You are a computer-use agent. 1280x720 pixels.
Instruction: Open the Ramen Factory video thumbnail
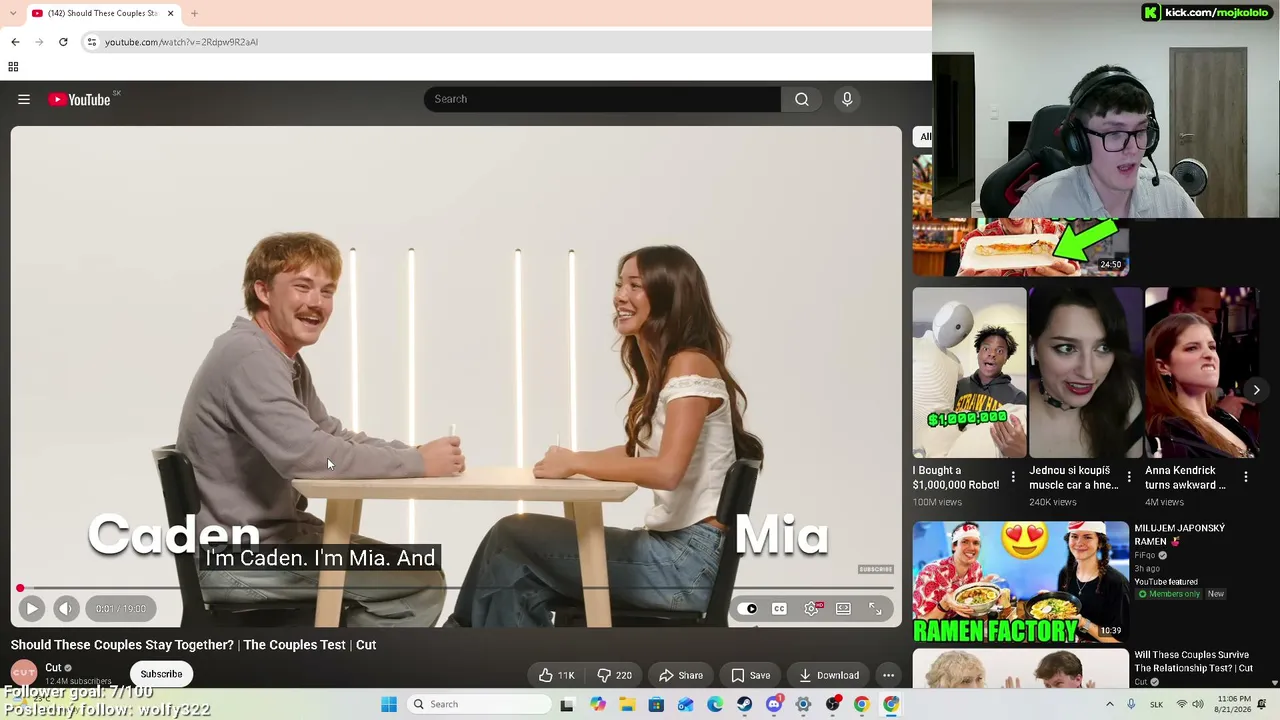coord(1020,581)
